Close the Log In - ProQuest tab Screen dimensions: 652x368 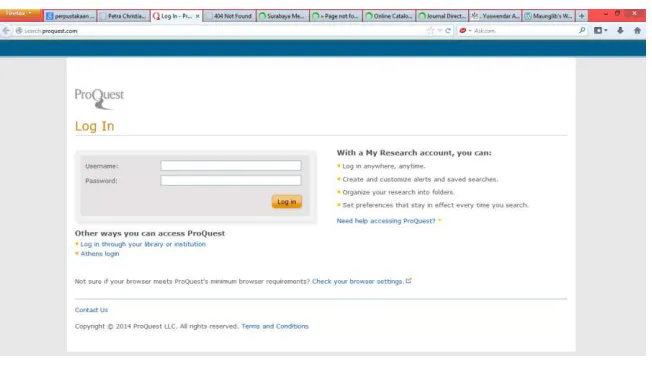point(198,16)
